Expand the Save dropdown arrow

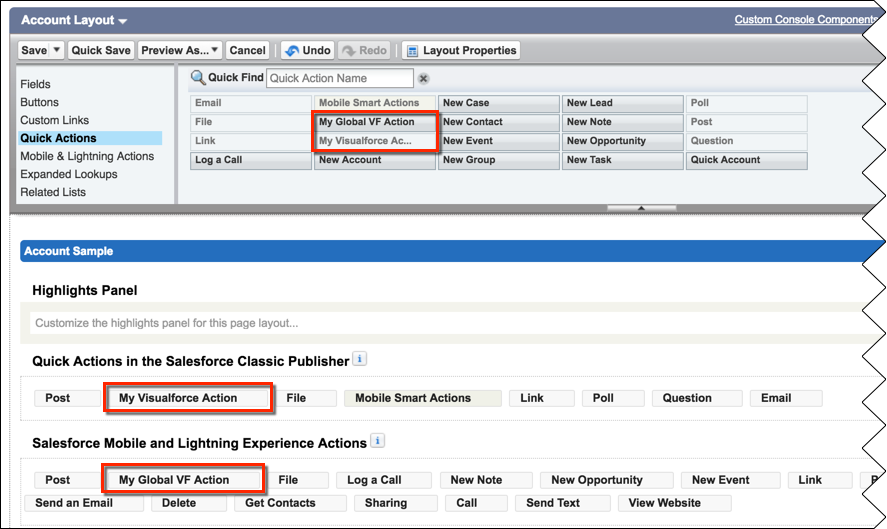(57, 50)
